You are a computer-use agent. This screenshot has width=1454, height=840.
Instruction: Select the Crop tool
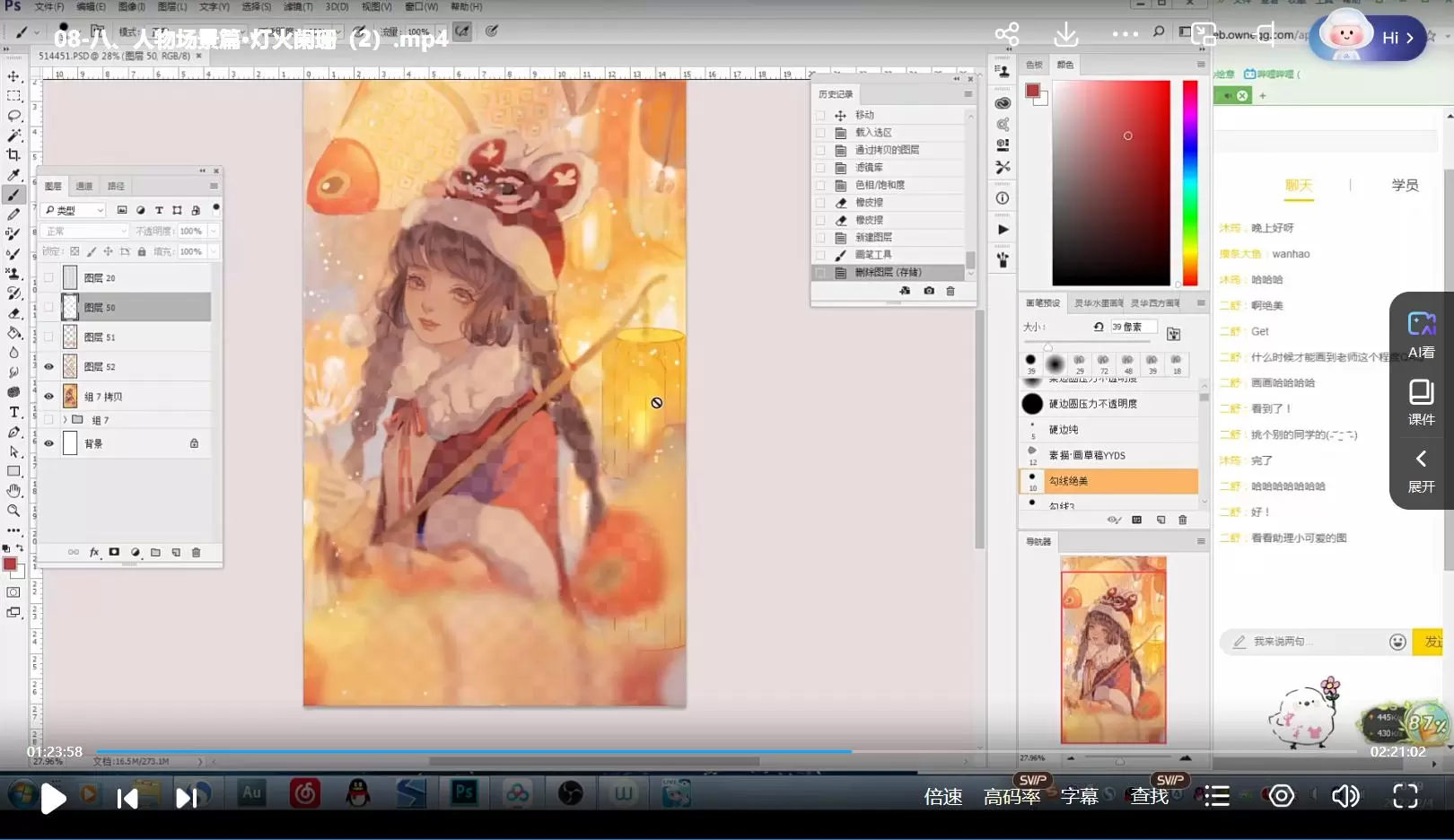tap(13, 155)
